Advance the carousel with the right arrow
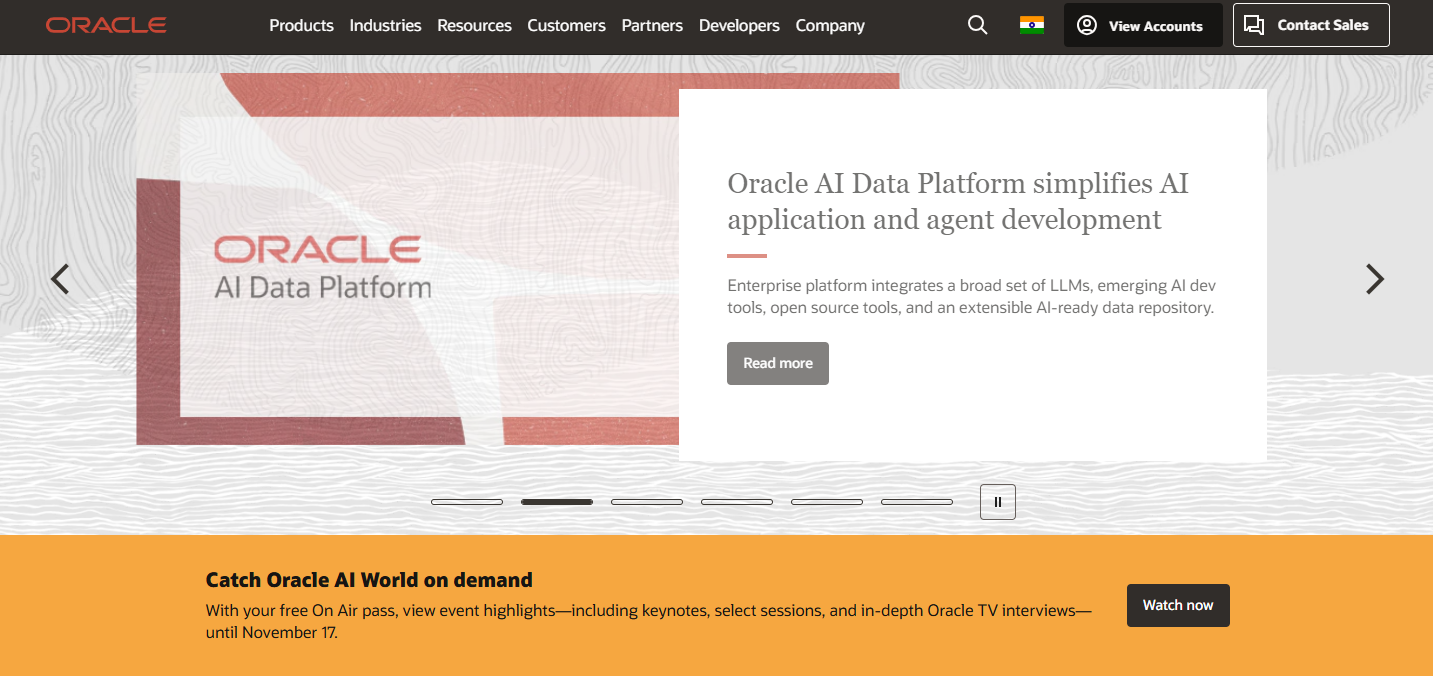The image size is (1433, 676). pos(1375,279)
